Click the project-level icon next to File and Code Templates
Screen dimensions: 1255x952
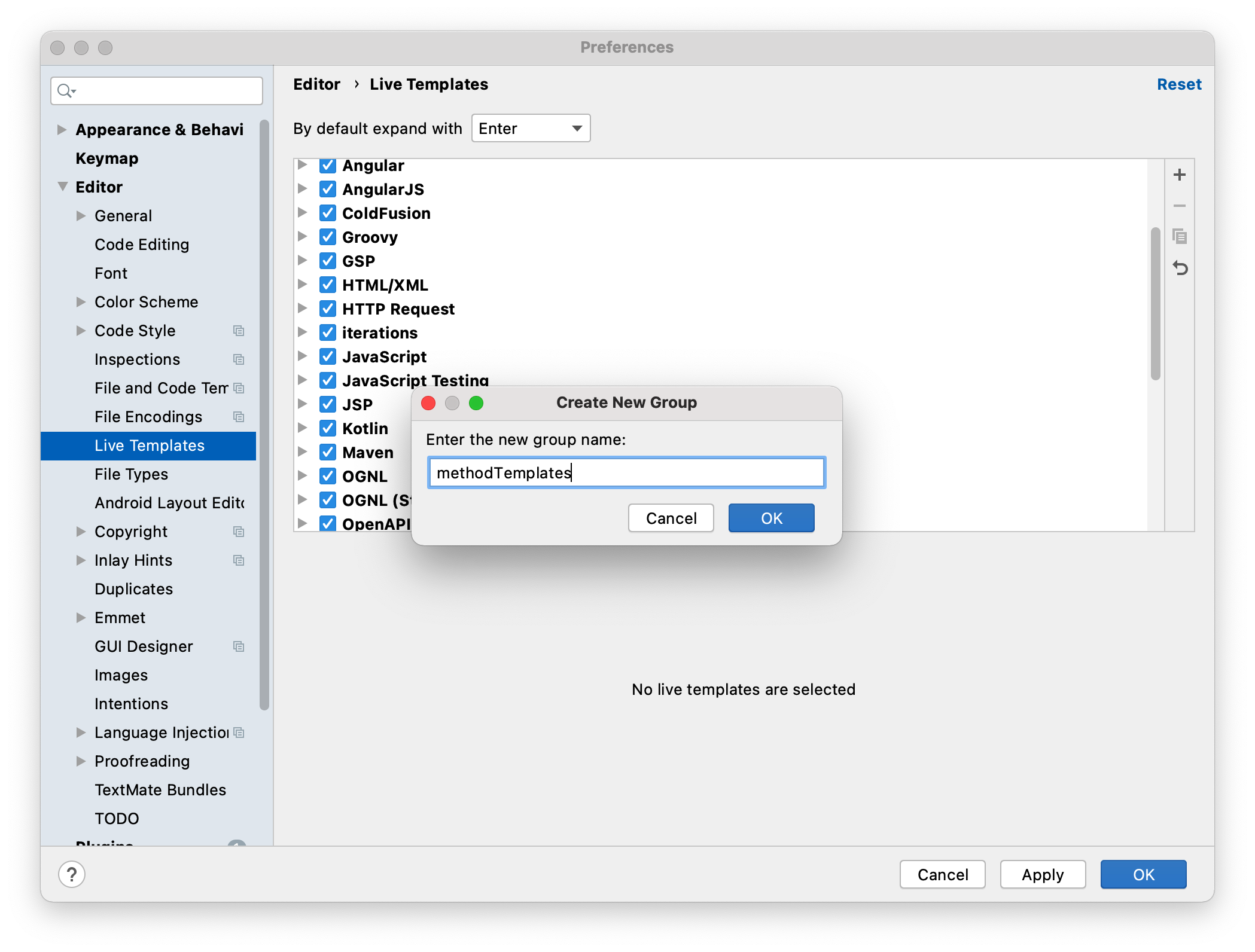(x=239, y=388)
